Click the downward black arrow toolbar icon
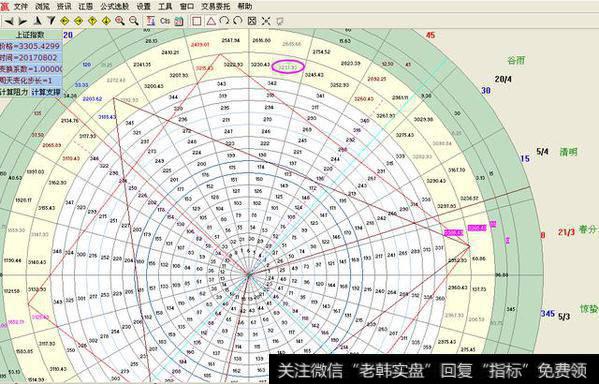This screenshot has width=599, height=384. pyautogui.click(x=50, y=21)
